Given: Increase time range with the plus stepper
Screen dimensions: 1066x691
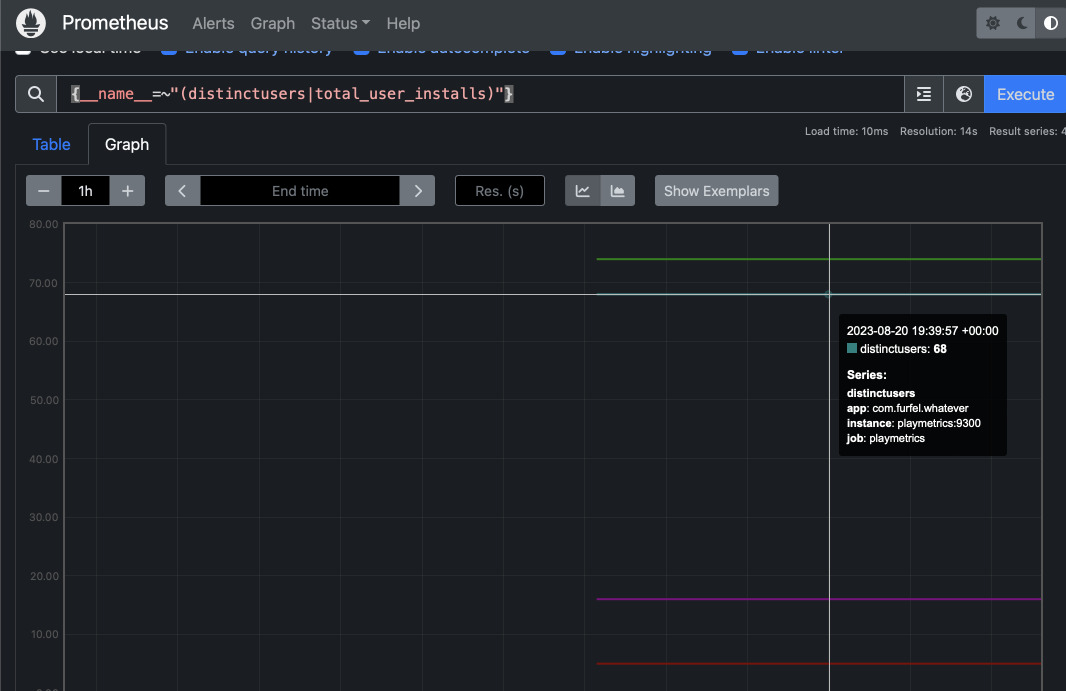Looking at the screenshot, I should 127,190.
